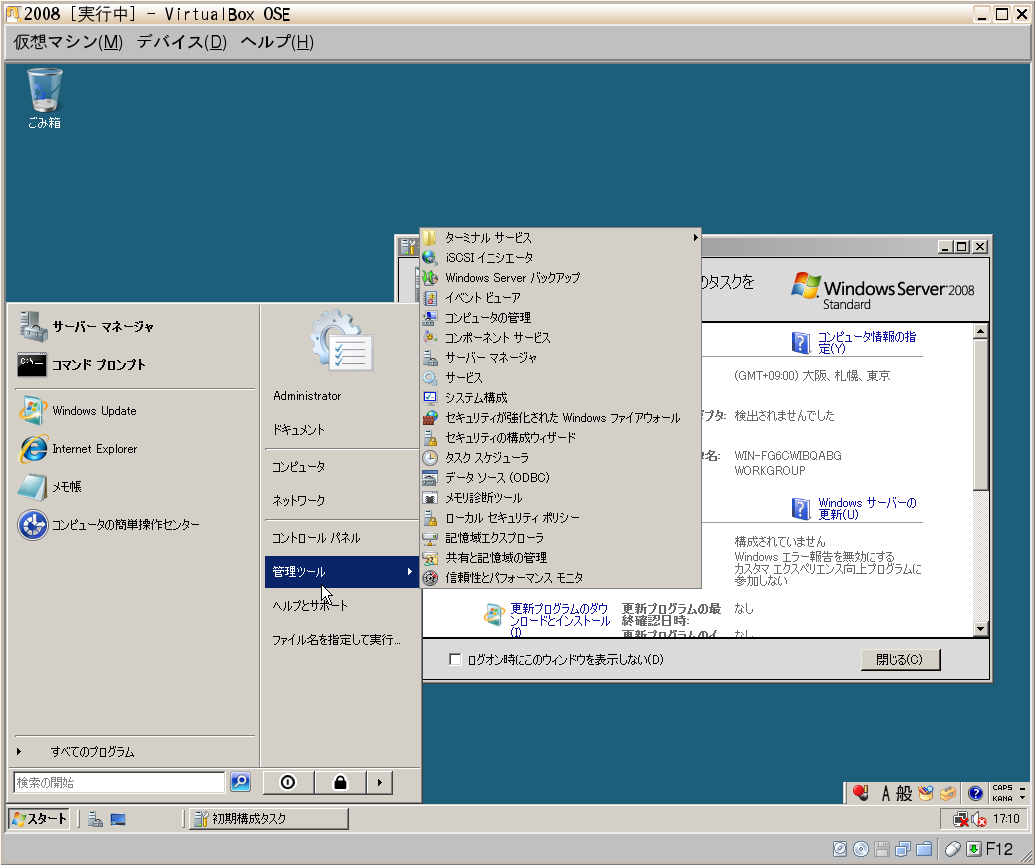Expand ターミナル サービス submenu arrow
The height and width of the screenshot is (865, 1035).
(x=695, y=237)
